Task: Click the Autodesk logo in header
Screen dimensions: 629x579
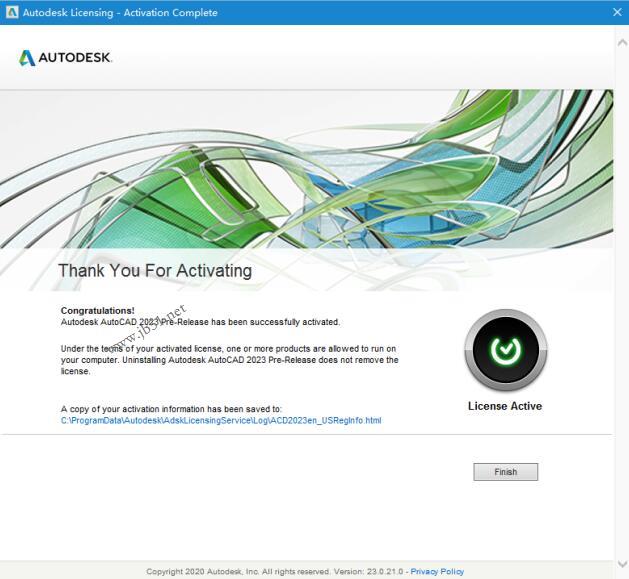Action: (66, 58)
